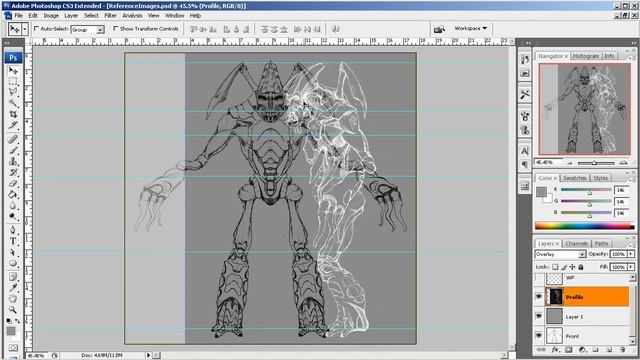Switch to the Histogram tab
Screen dimensions: 640x360
coord(586,56)
